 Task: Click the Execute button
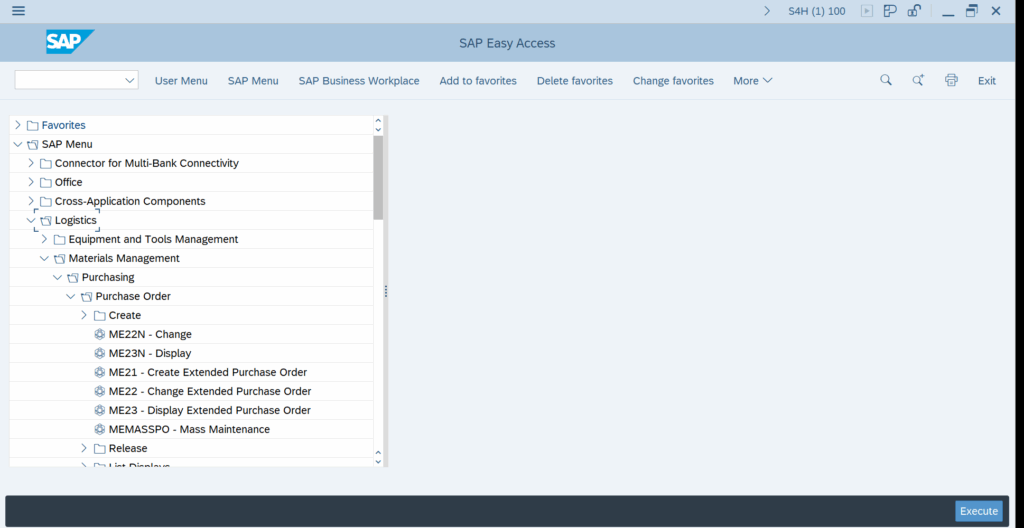point(978,511)
